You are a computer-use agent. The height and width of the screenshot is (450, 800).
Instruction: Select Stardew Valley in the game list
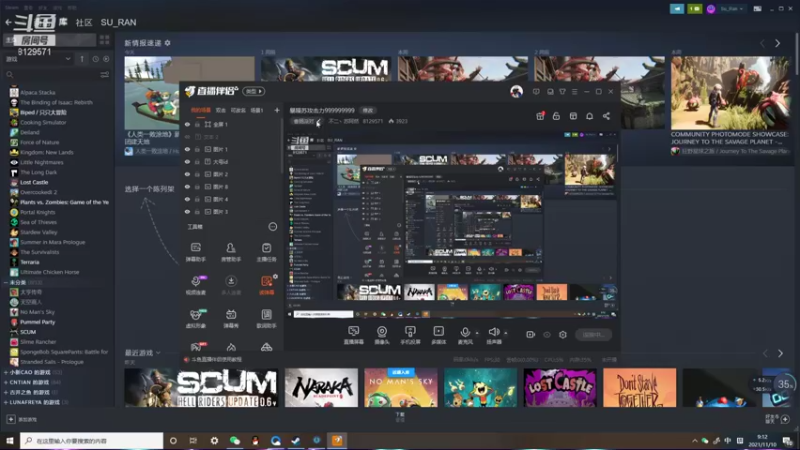[x=38, y=232]
